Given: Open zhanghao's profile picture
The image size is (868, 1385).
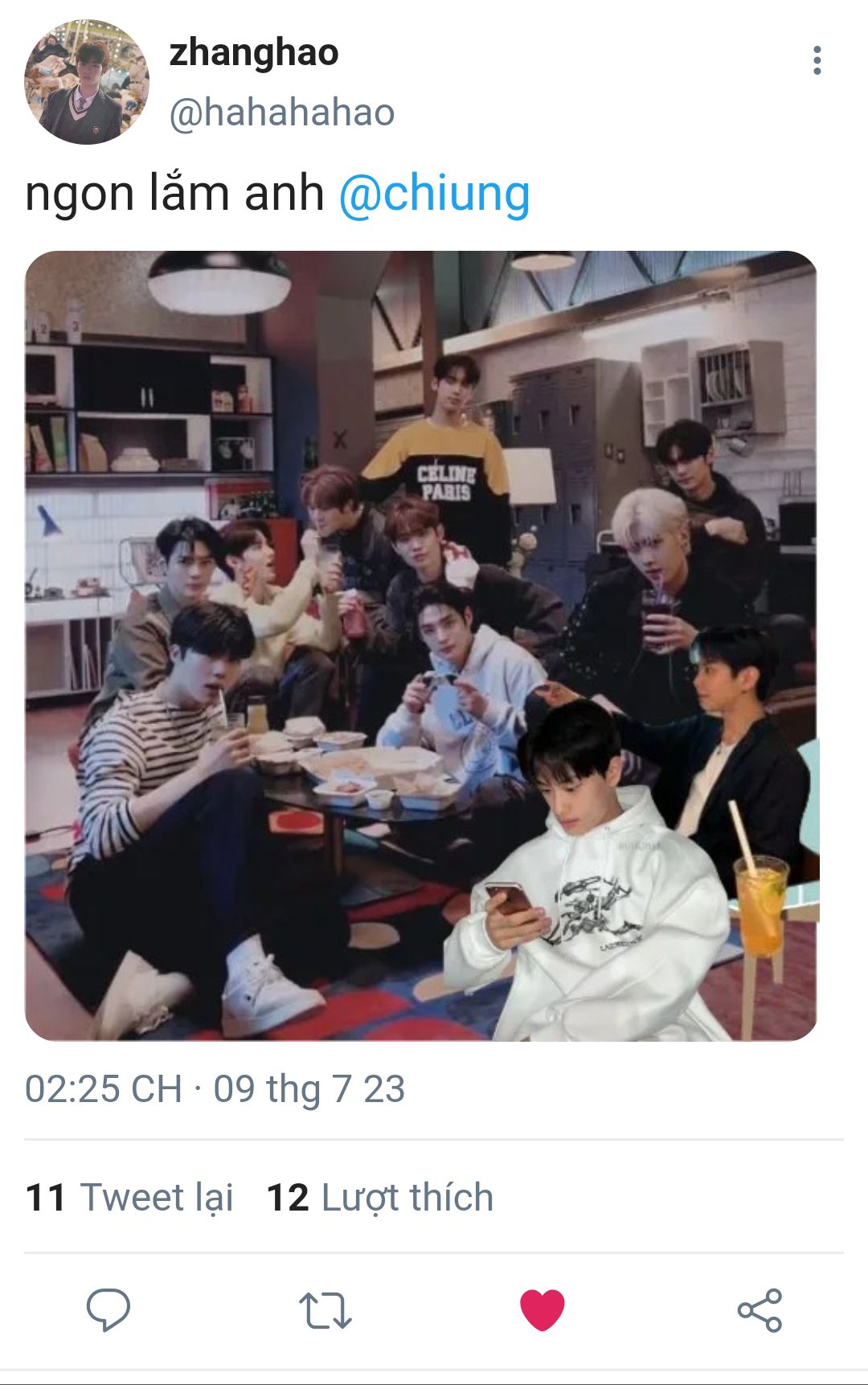Looking at the screenshot, I should point(87,82).
